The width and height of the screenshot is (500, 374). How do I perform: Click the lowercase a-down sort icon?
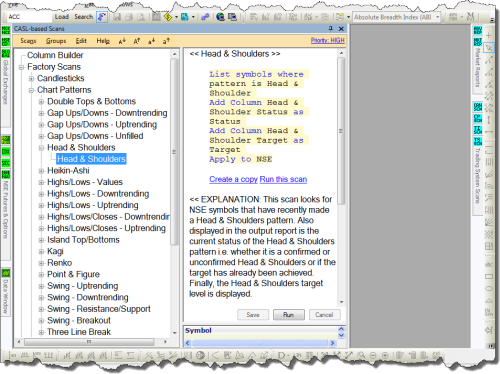click(x=151, y=41)
